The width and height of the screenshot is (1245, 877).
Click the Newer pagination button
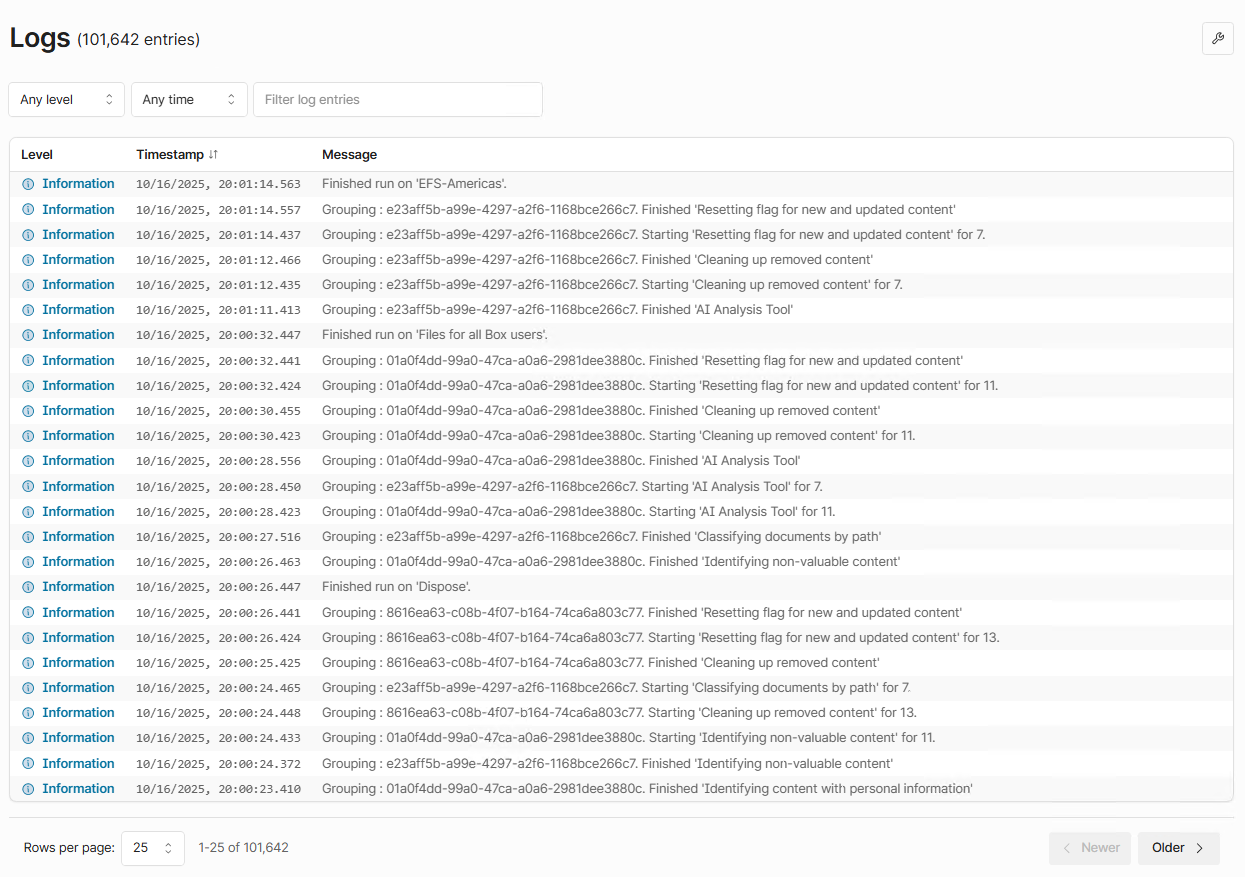pyautogui.click(x=1090, y=848)
